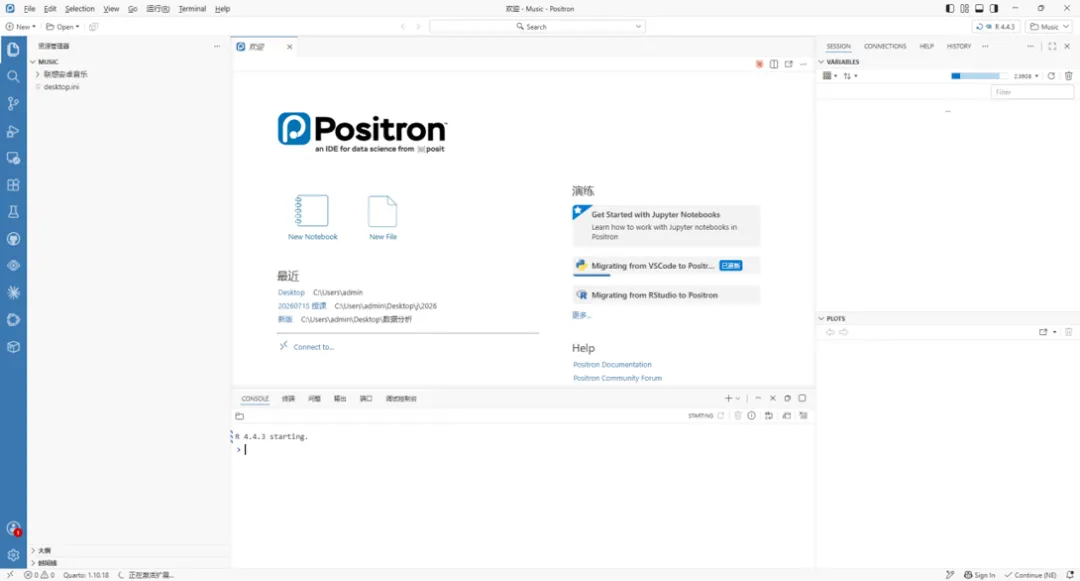Viewport: 1080px width, 581px height.
Task: Open the Extensions view in activity bar
Action: click(13, 184)
